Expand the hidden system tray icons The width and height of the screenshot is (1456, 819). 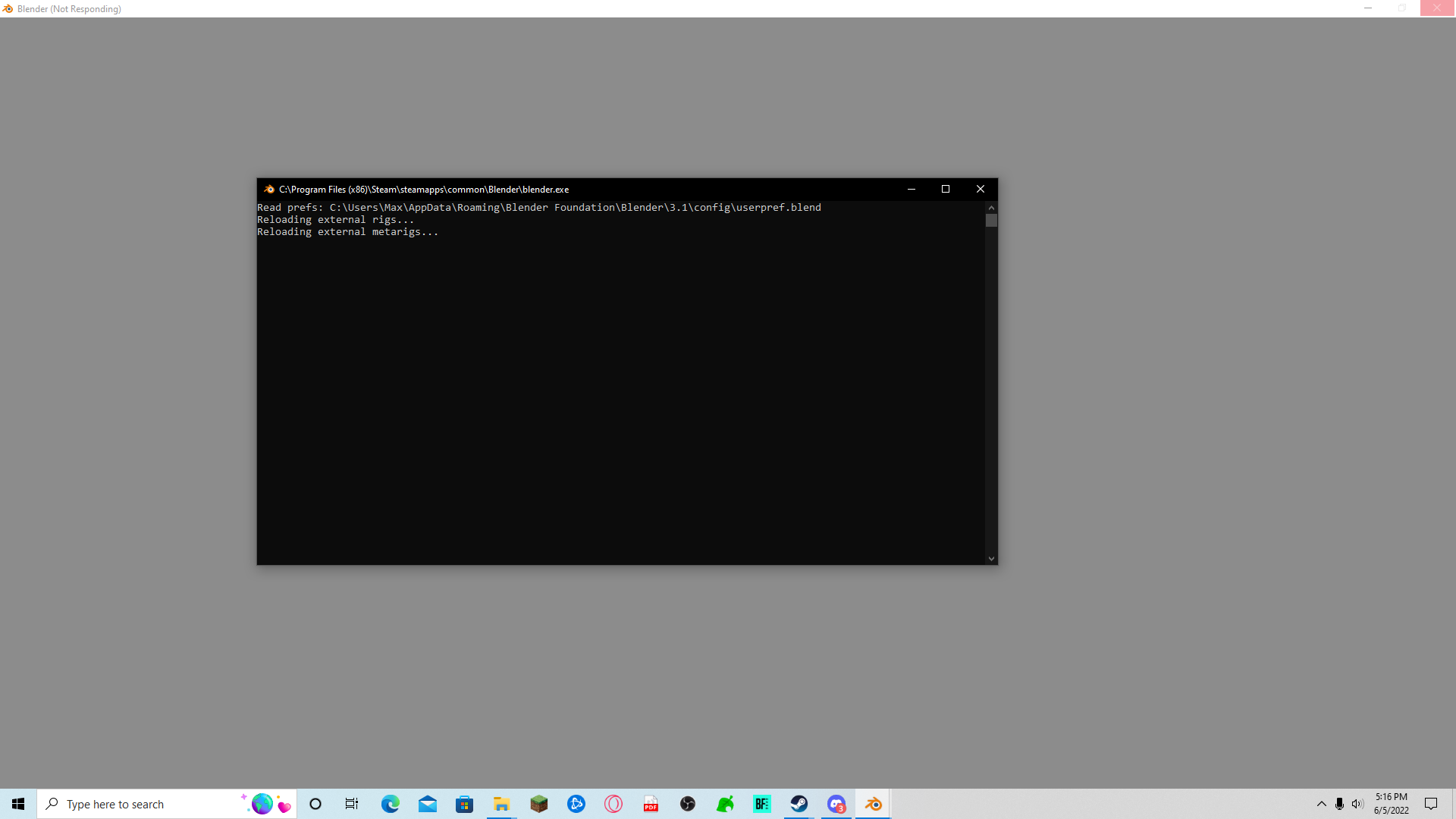point(1321,804)
